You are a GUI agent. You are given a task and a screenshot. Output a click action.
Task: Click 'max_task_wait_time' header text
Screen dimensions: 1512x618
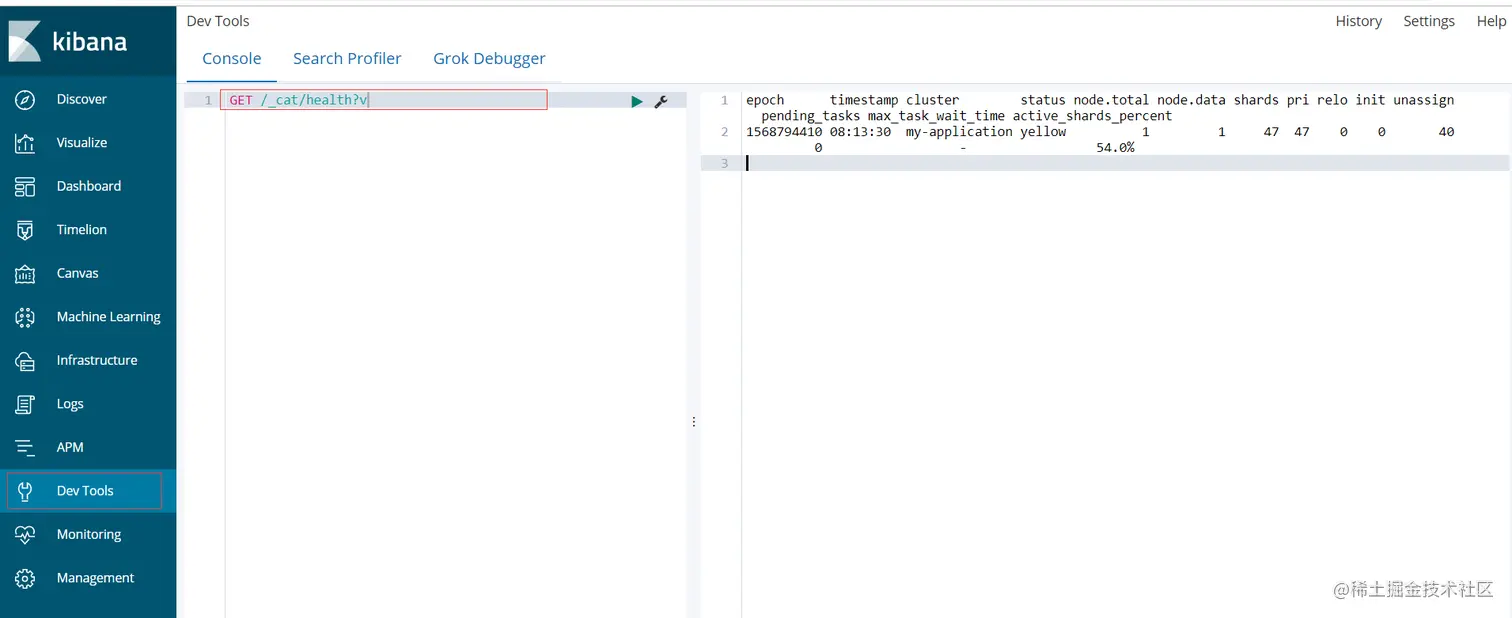(936, 116)
